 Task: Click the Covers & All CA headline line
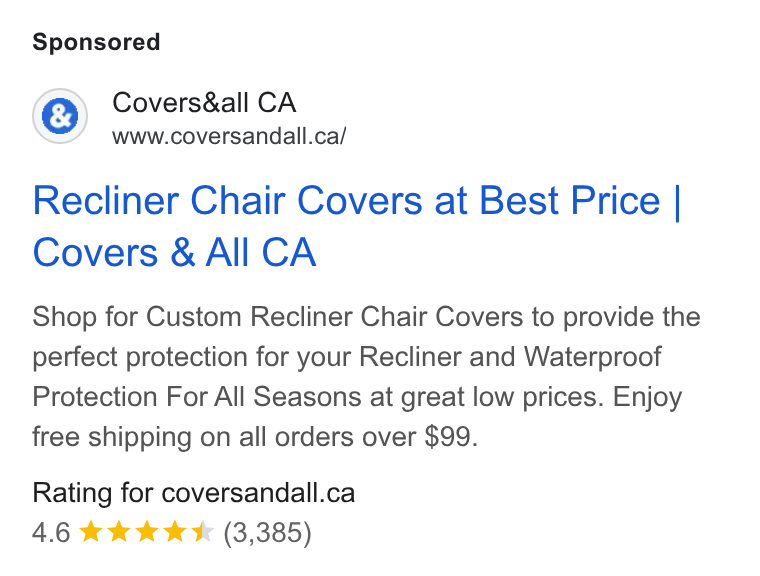point(174,252)
